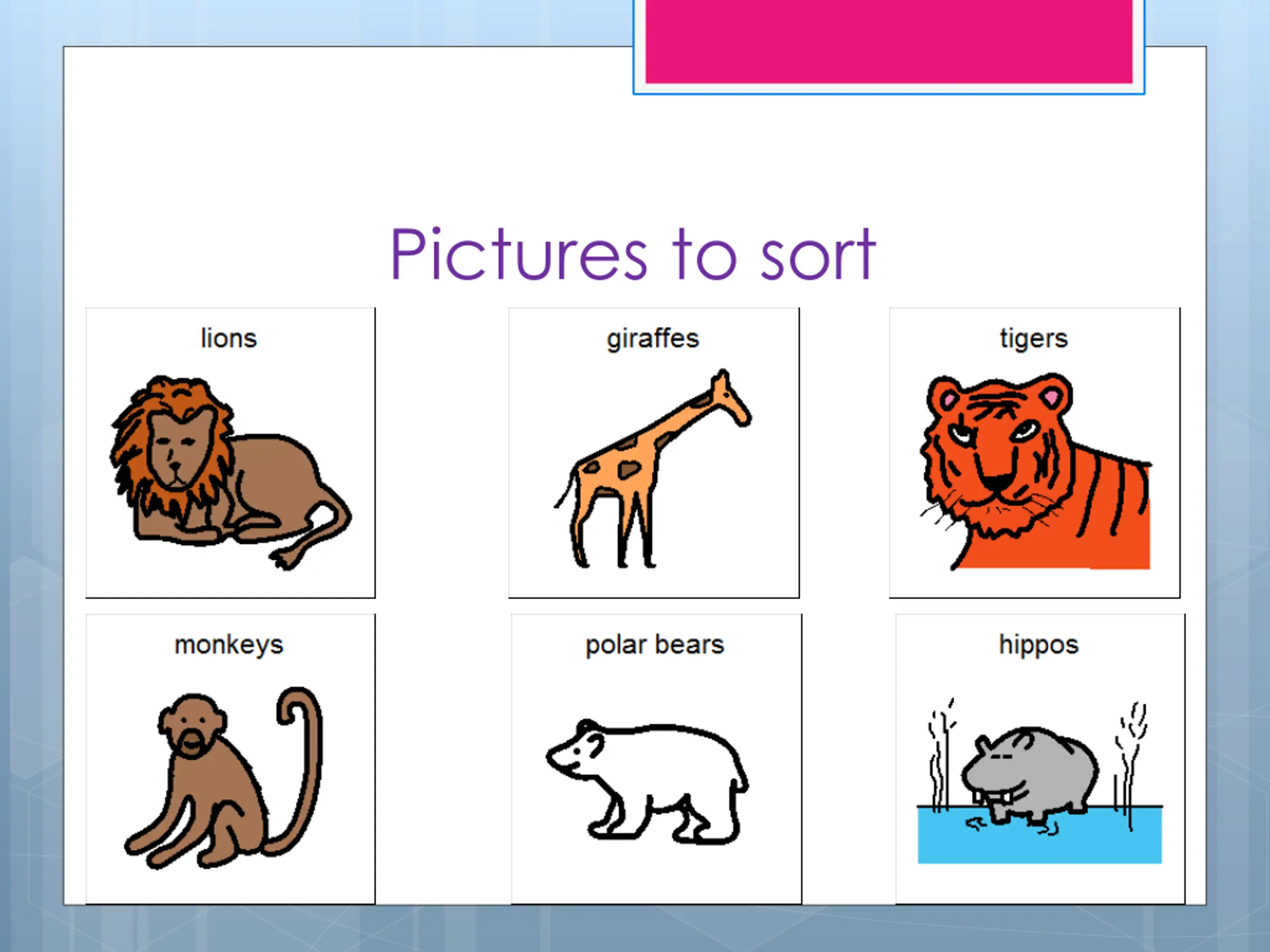The width and height of the screenshot is (1270, 952).
Task: Select the "lions" label
Action: tap(229, 338)
